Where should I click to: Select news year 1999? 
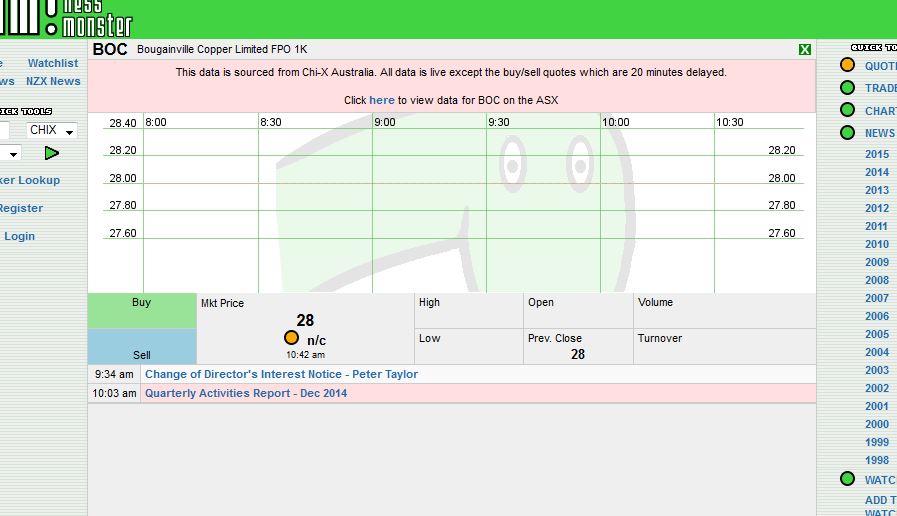(x=877, y=442)
